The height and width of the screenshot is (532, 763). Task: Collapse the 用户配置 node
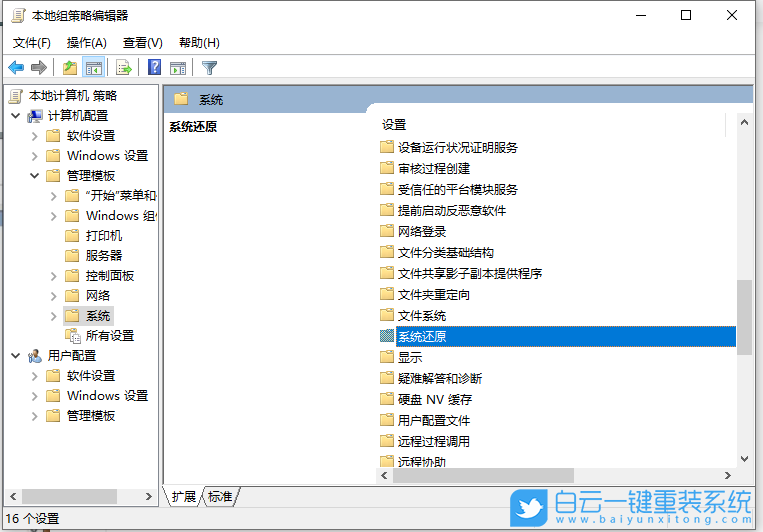16,356
